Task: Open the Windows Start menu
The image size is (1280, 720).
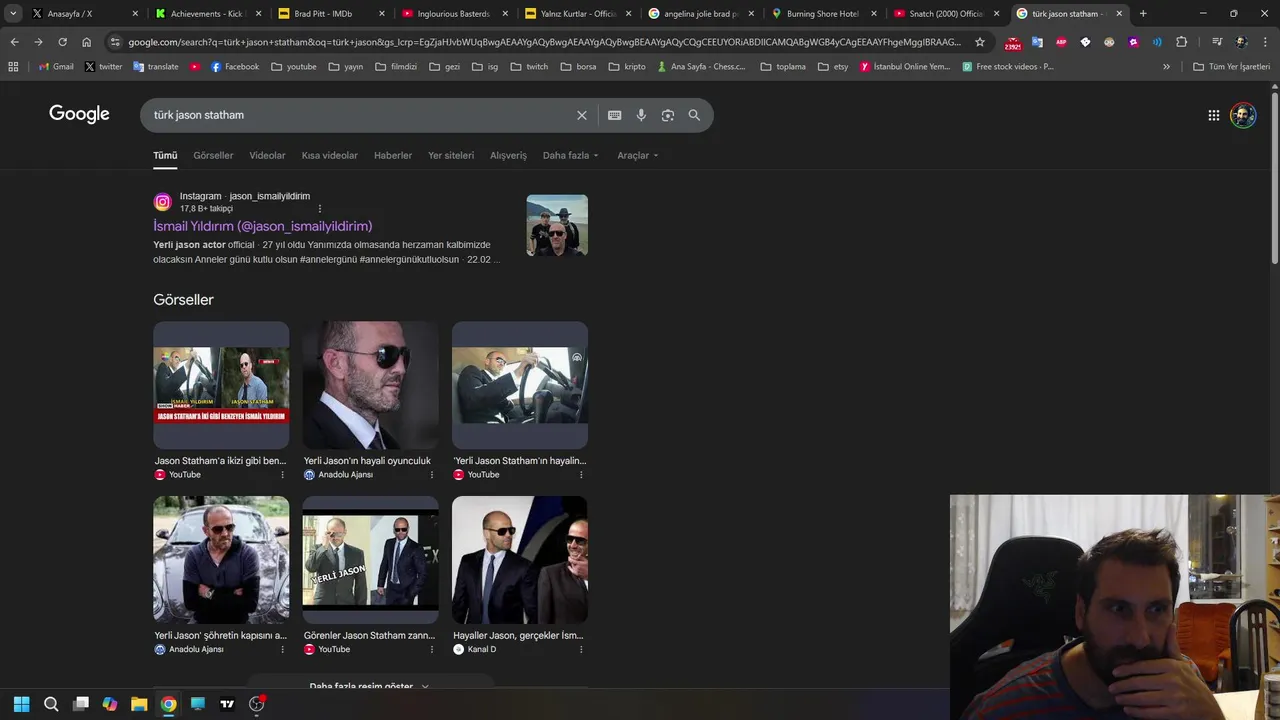Action: click(22, 704)
